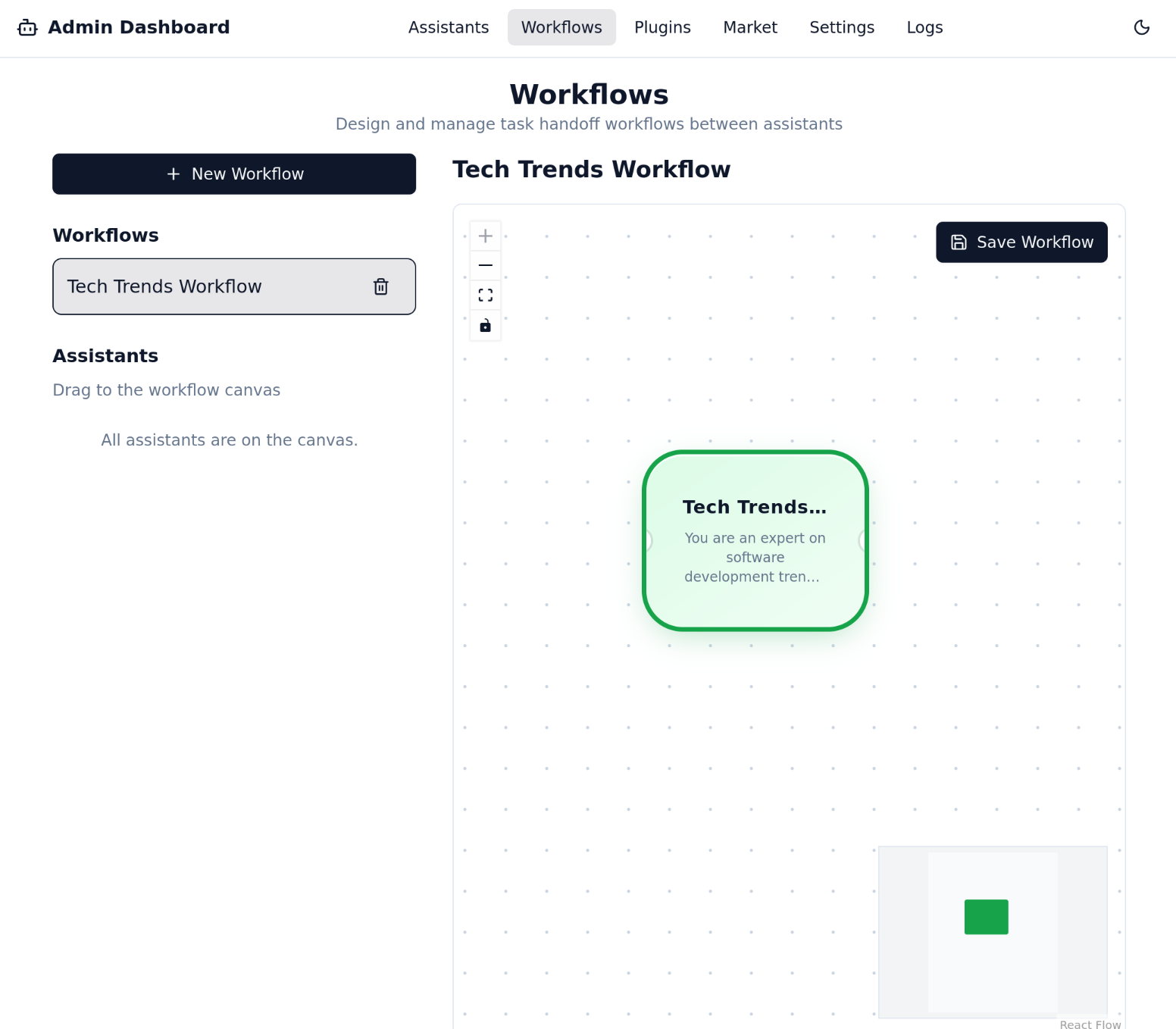This screenshot has width=1176, height=1029.
Task: Select the Tech Trends node on canvas
Action: point(755,540)
